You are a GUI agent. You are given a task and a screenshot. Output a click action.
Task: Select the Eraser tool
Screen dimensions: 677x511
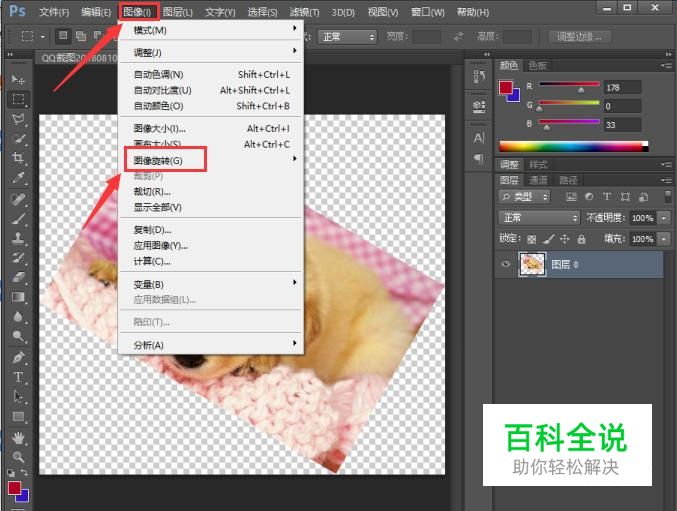18,278
